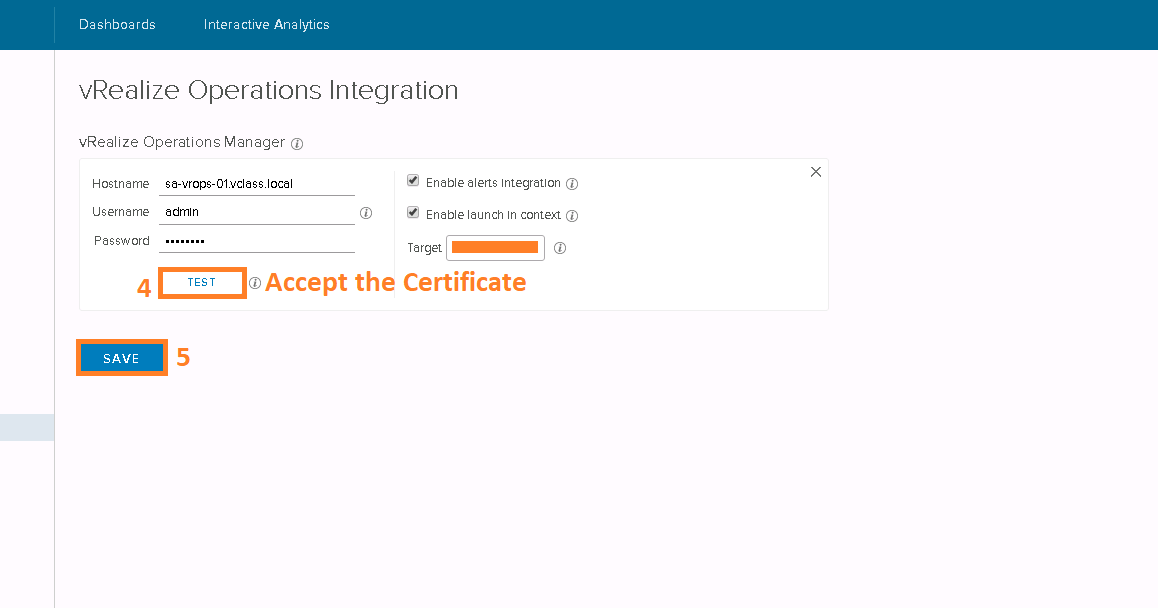Click into the Username field

(x=257, y=212)
